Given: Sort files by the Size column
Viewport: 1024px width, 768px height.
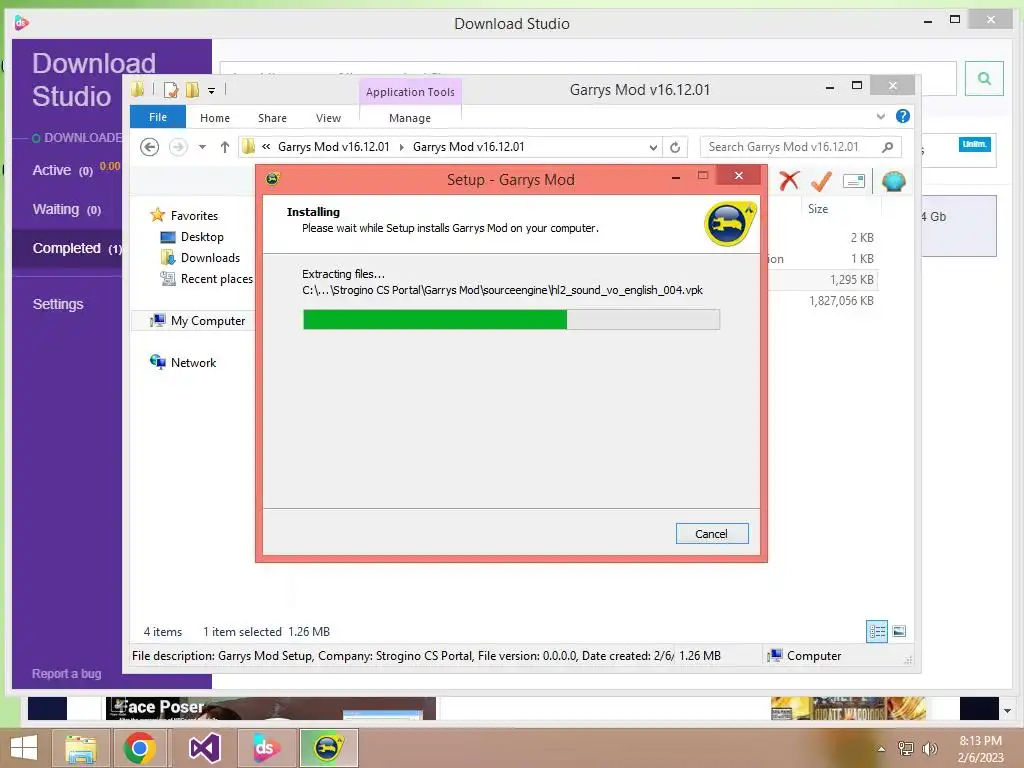Looking at the screenshot, I should pos(818,208).
